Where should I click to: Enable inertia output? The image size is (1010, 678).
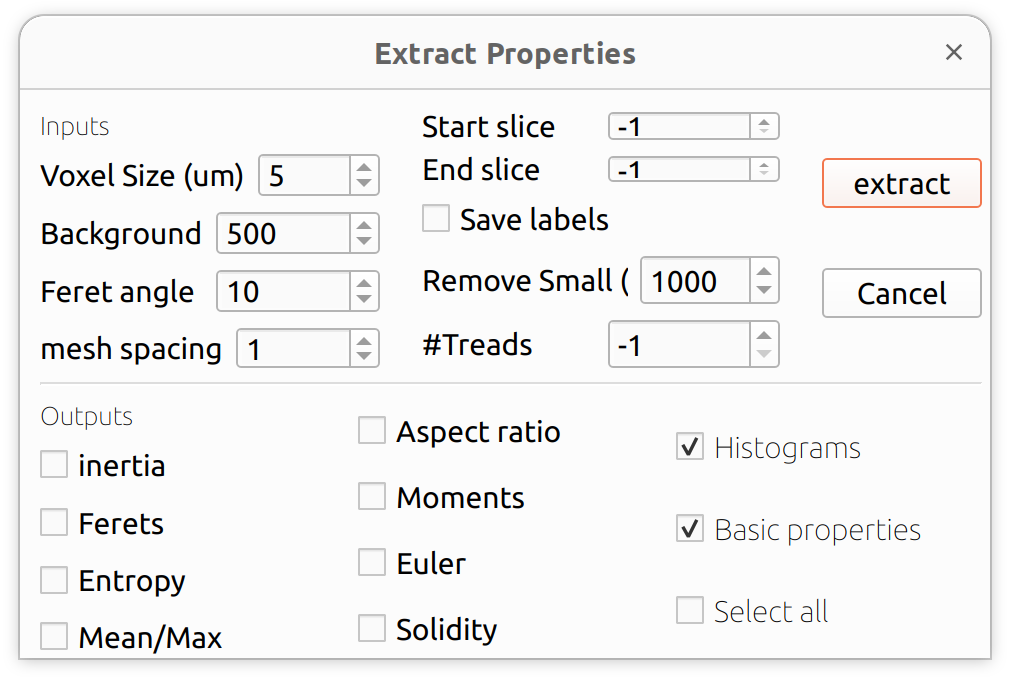pos(54,465)
